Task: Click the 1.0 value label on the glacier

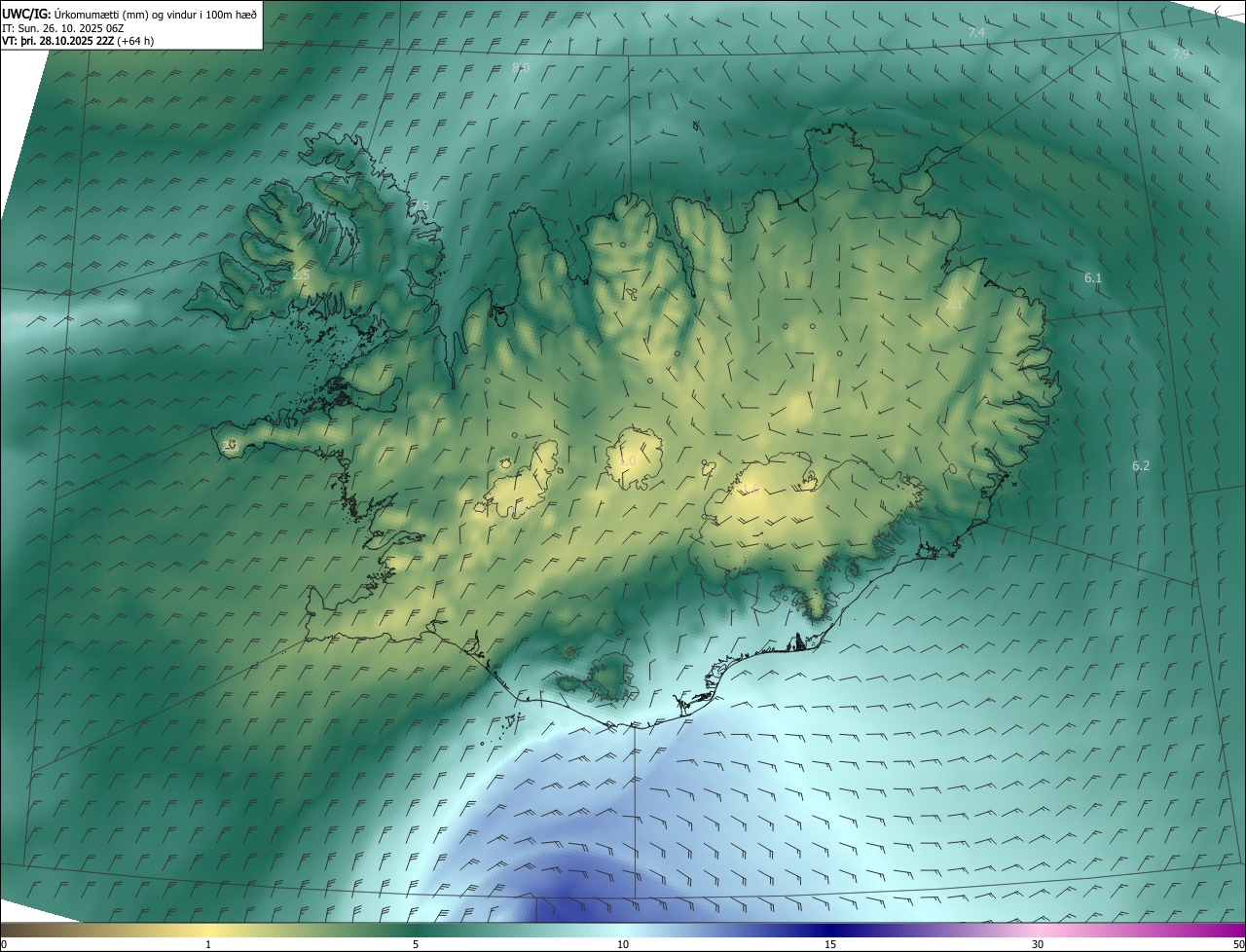Action: point(628,461)
